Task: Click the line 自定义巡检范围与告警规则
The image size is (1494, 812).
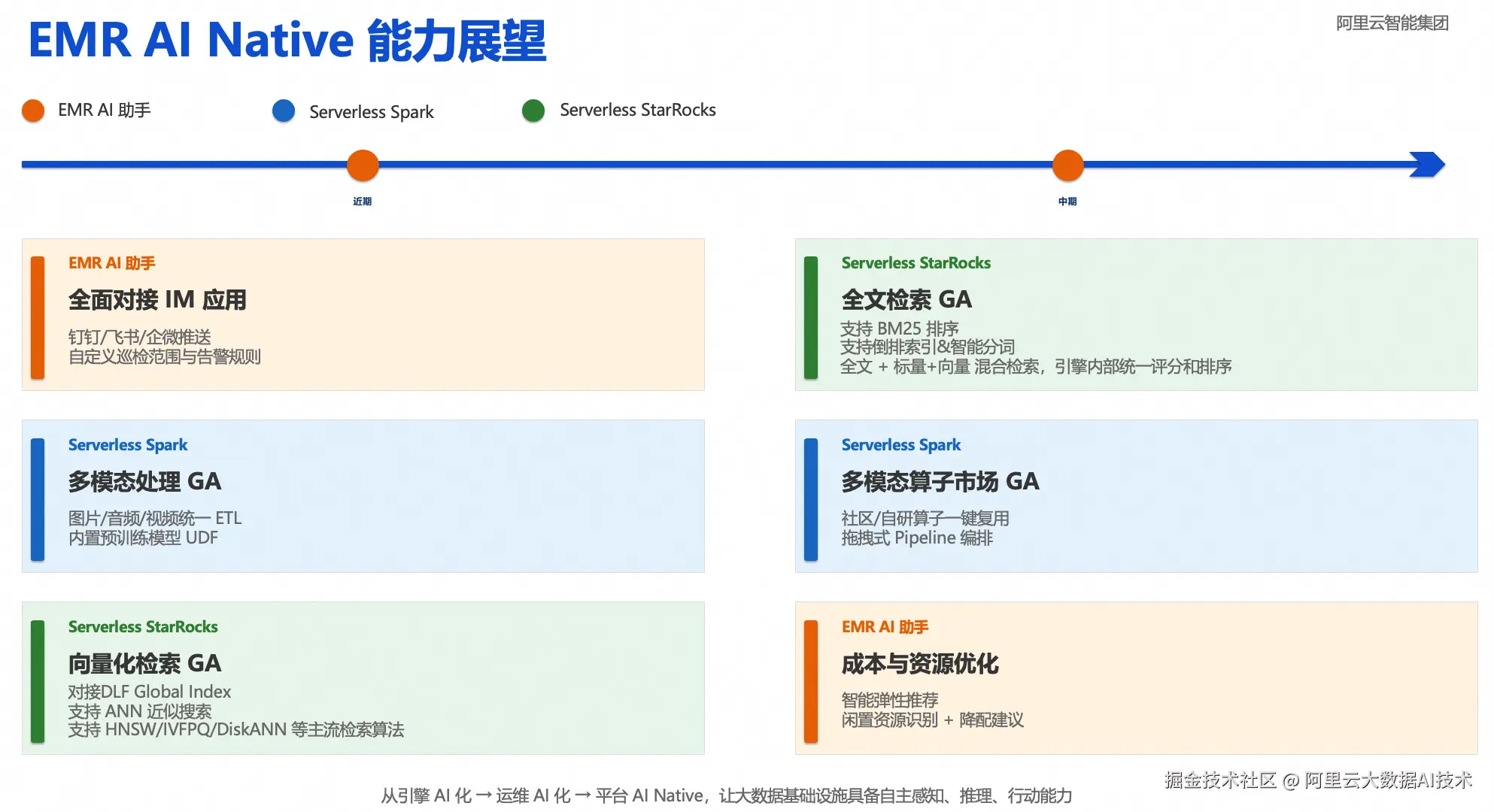Action: (165, 356)
